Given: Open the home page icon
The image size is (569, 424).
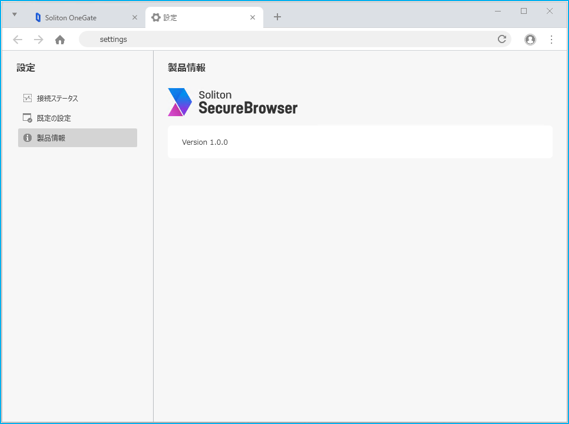Looking at the screenshot, I should tap(60, 39).
